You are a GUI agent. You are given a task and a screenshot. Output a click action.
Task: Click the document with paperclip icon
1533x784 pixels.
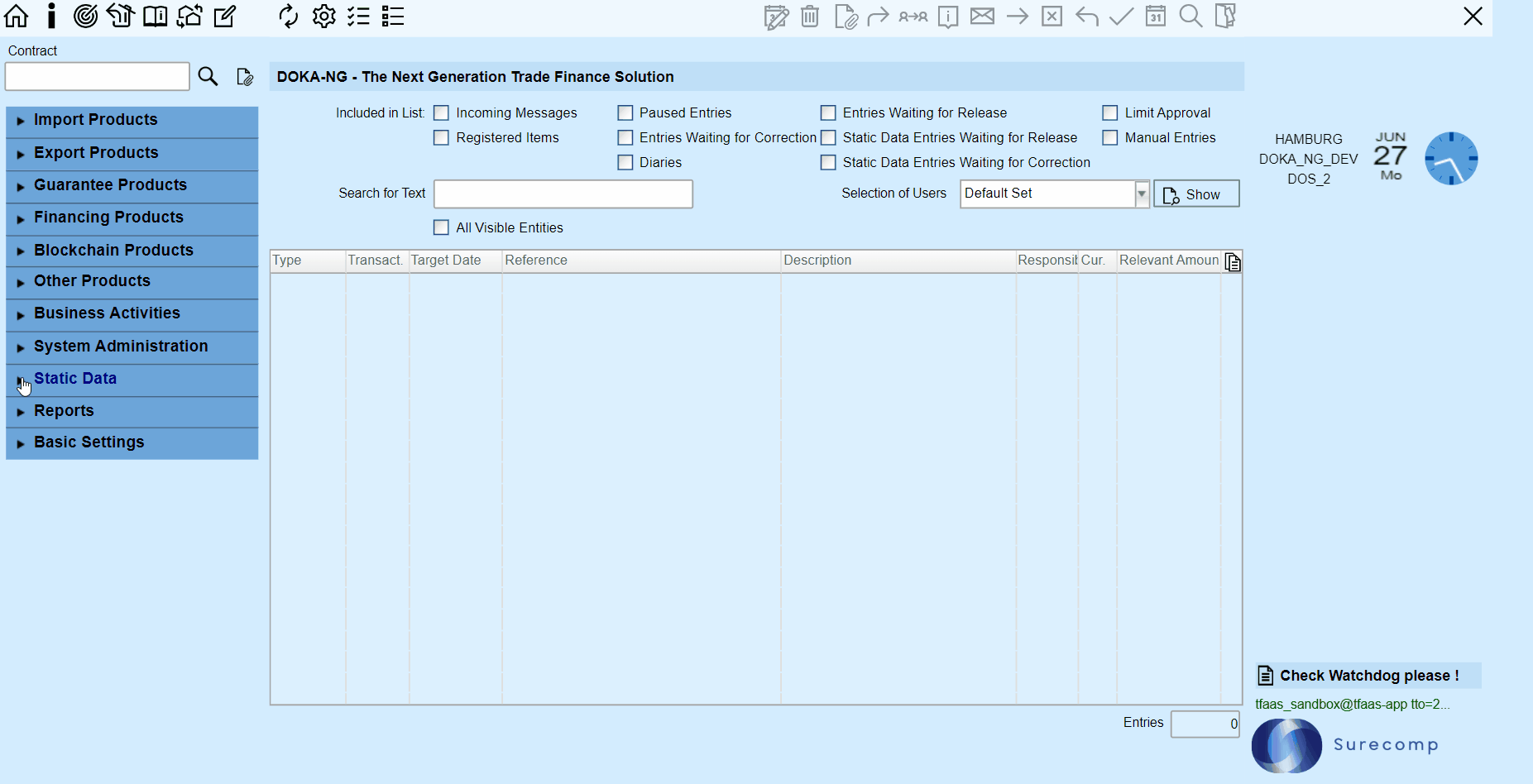(x=846, y=17)
